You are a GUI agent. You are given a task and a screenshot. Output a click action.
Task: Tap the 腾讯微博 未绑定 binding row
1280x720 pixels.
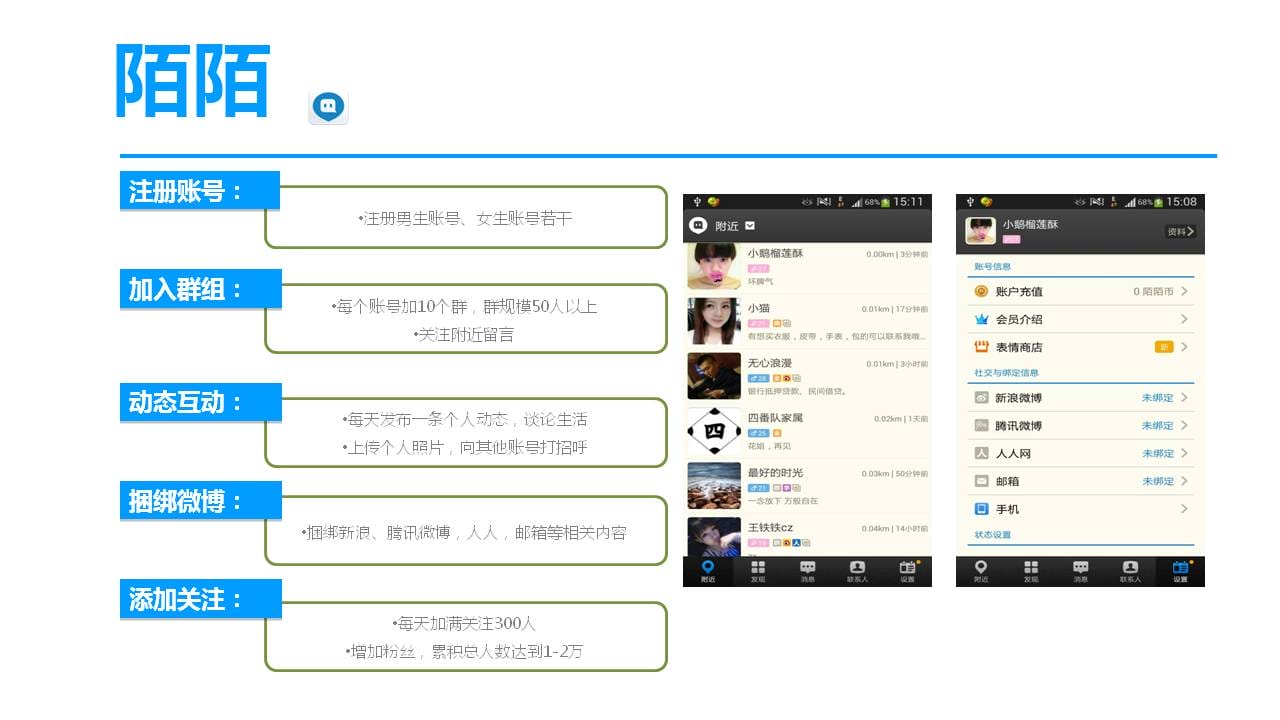pyautogui.click(x=1080, y=425)
